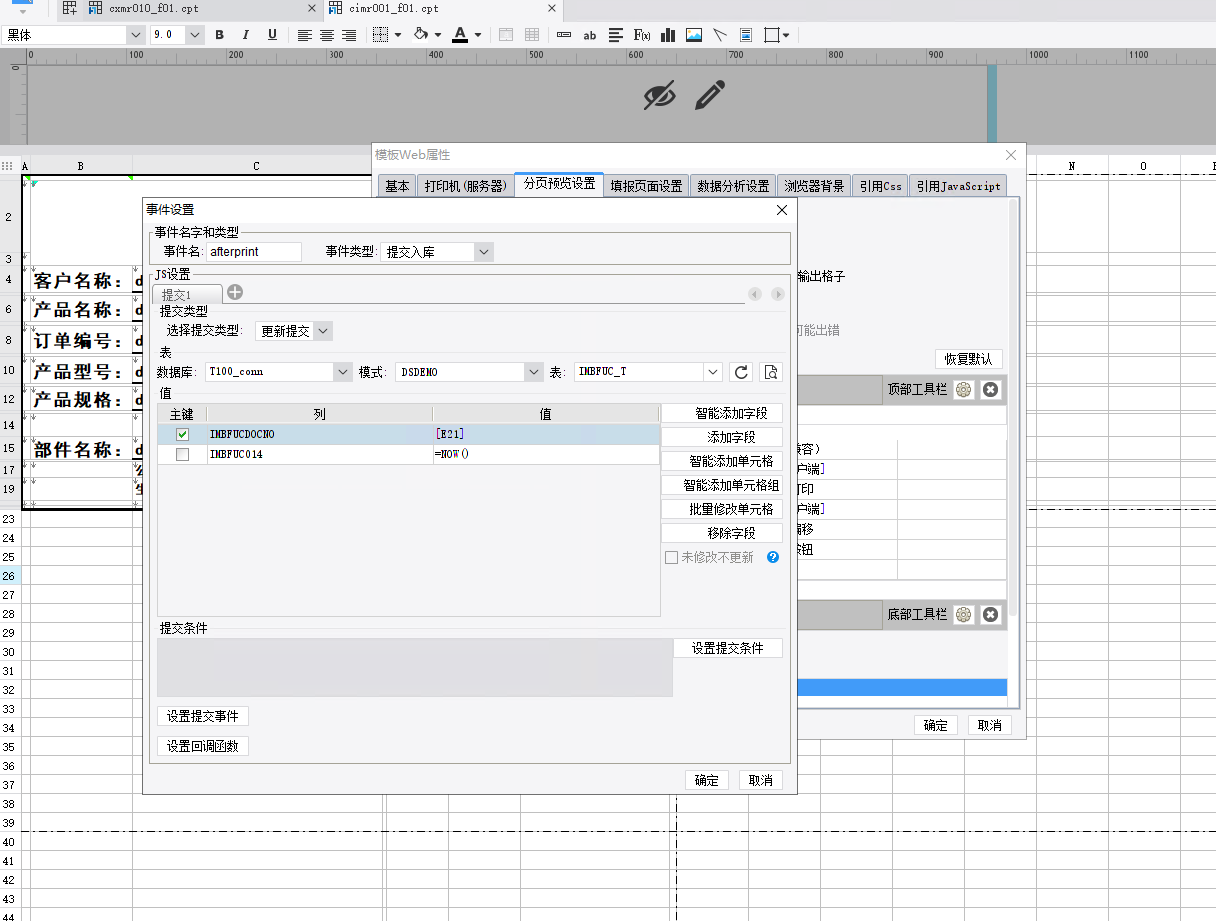Preview the IMBFUC_T table data

771,372
